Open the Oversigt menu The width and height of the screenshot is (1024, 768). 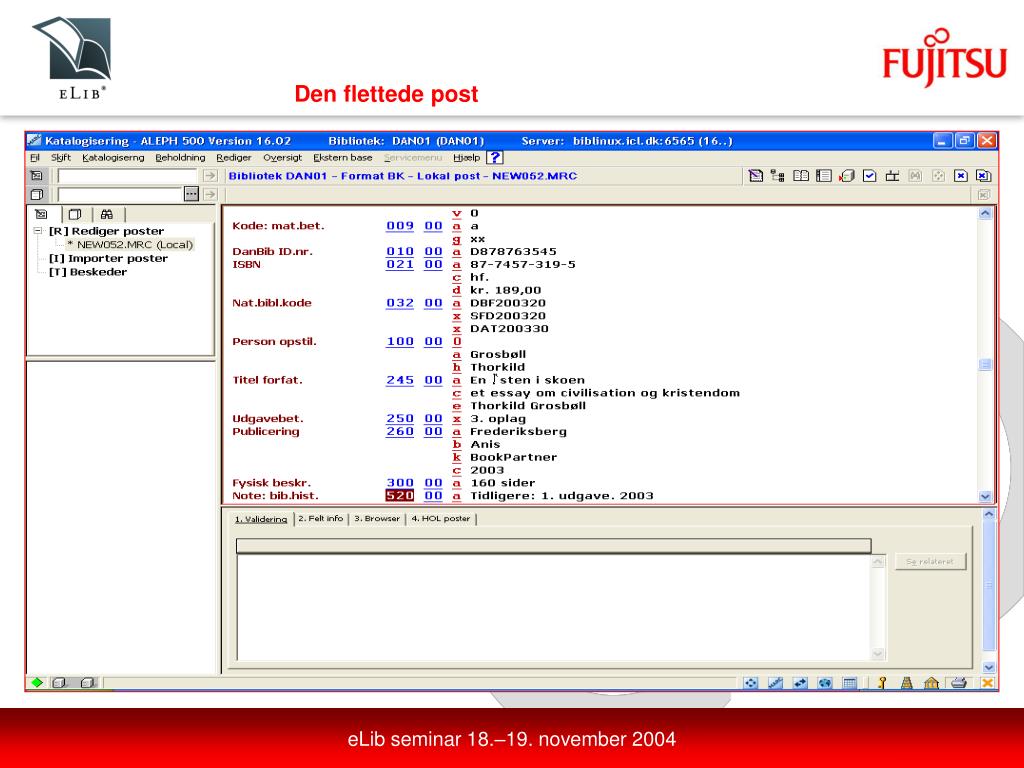coord(283,157)
